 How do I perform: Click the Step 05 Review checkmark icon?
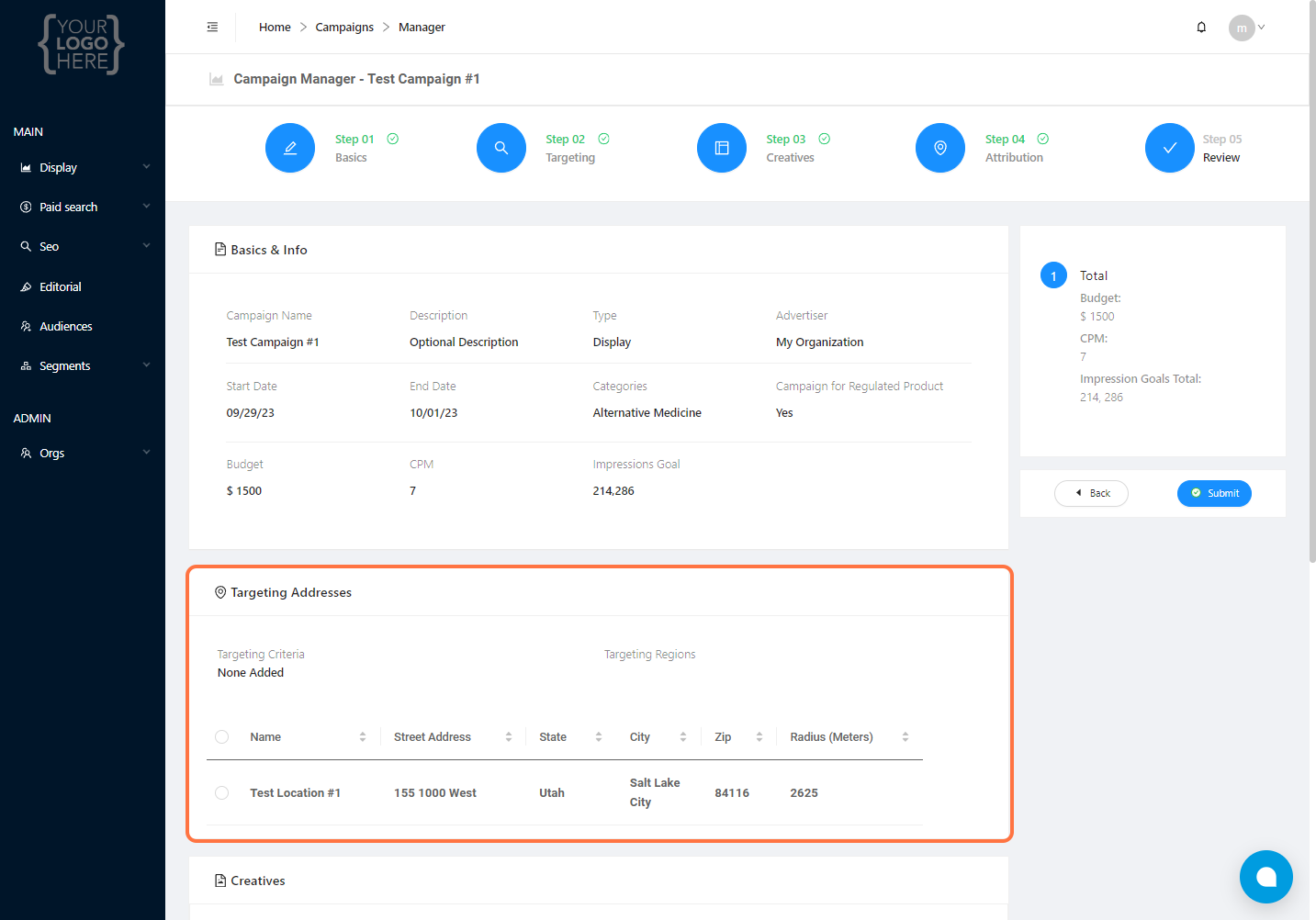pos(1170,148)
